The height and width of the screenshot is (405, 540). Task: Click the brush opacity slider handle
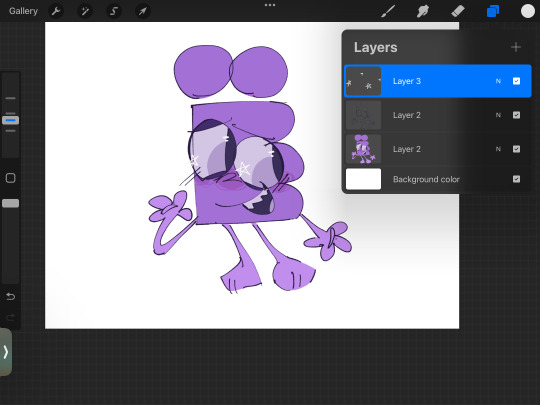pos(11,203)
